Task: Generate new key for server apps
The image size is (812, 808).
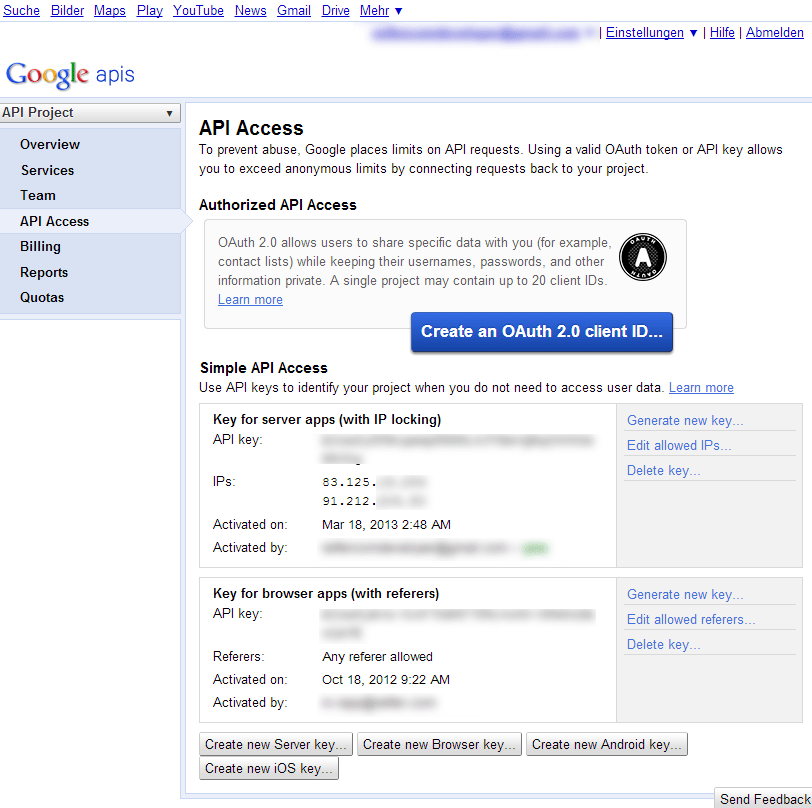Action: coord(684,420)
